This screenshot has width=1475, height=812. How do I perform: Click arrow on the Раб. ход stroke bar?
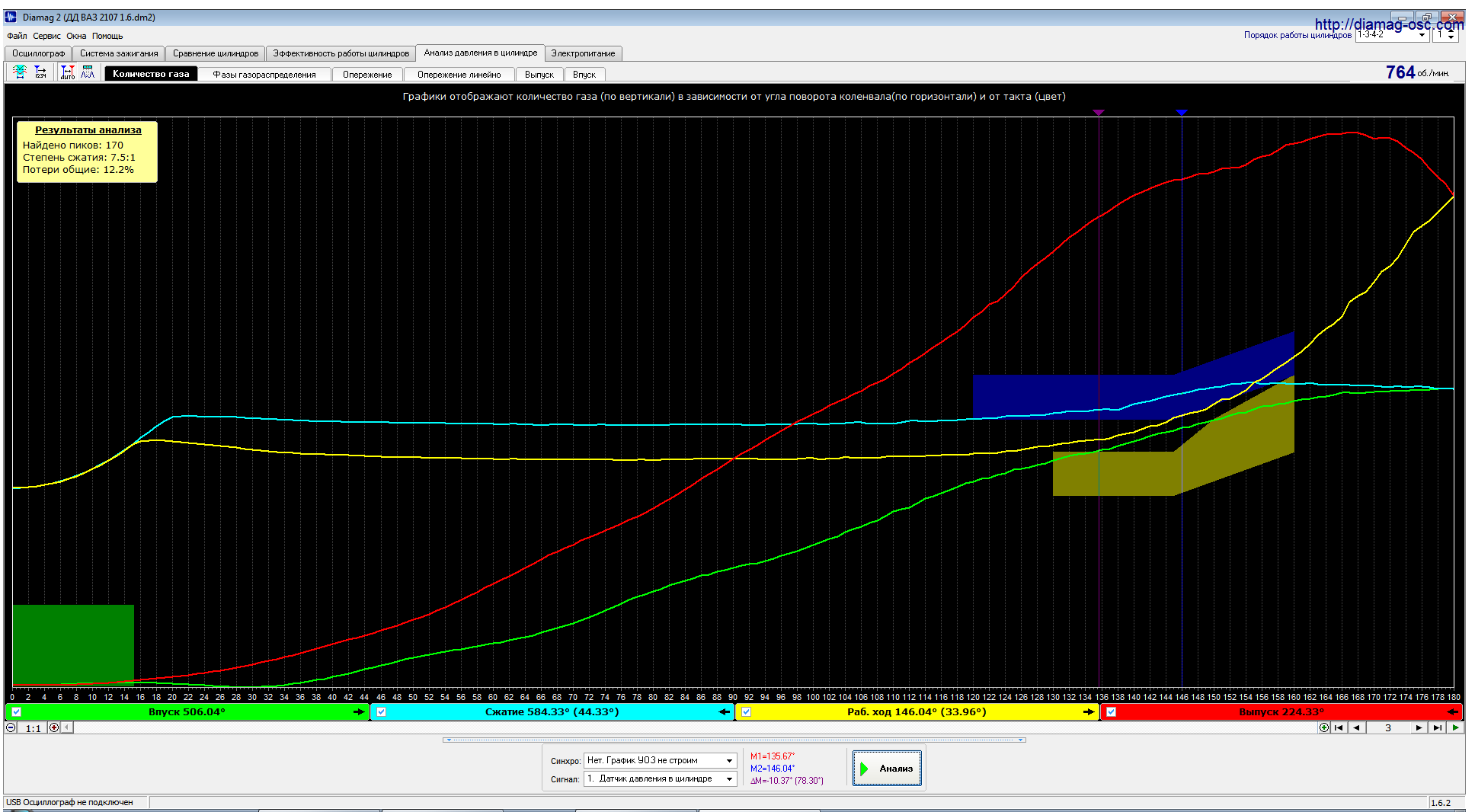(1089, 712)
